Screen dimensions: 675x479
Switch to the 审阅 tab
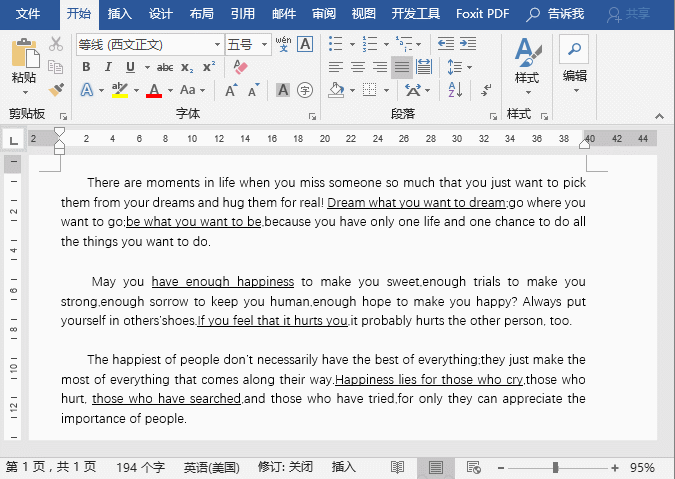tap(324, 14)
